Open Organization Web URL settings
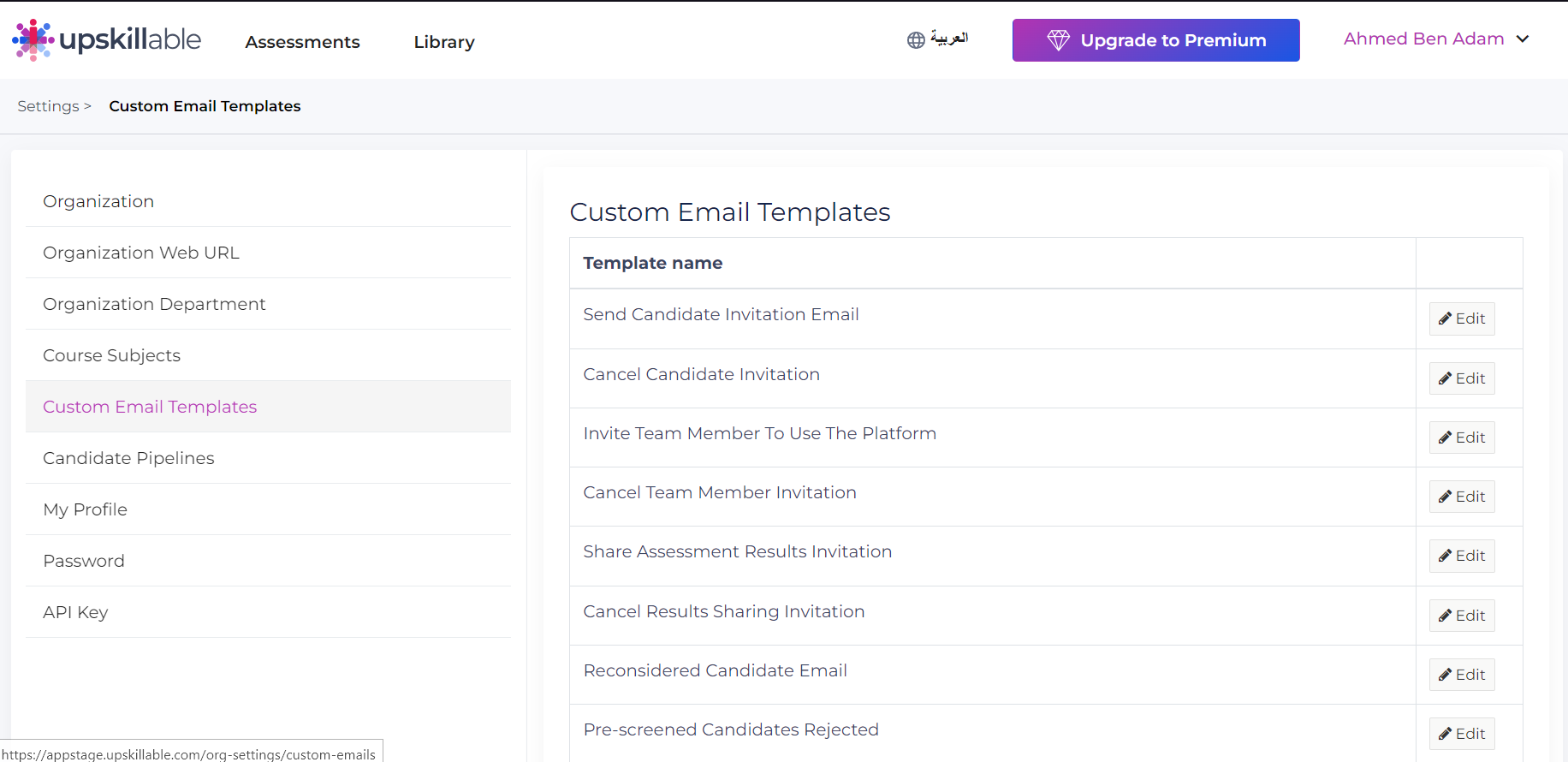1568x762 pixels. pyautogui.click(x=268, y=253)
